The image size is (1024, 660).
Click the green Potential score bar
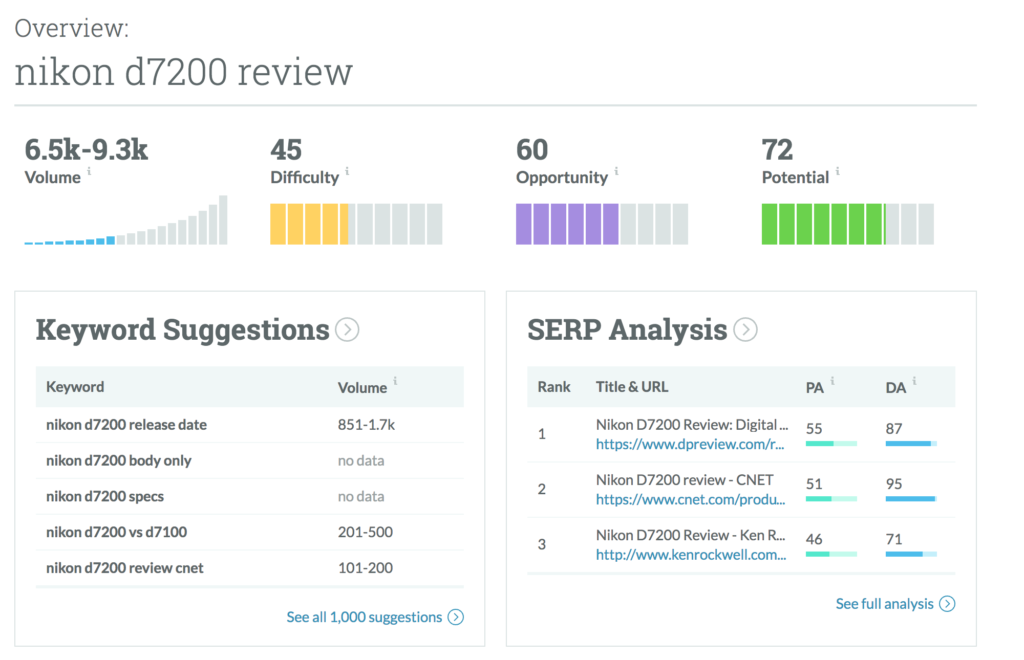click(848, 224)
